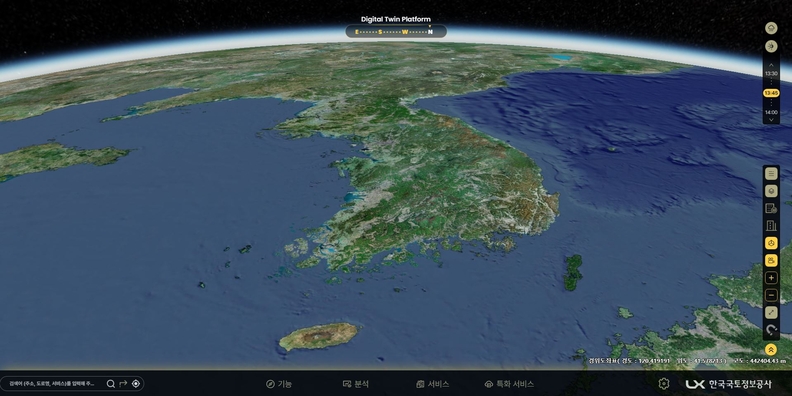
Task: Click the sun lighting icon
Action: pyautogui.click(x=771, y=46)
